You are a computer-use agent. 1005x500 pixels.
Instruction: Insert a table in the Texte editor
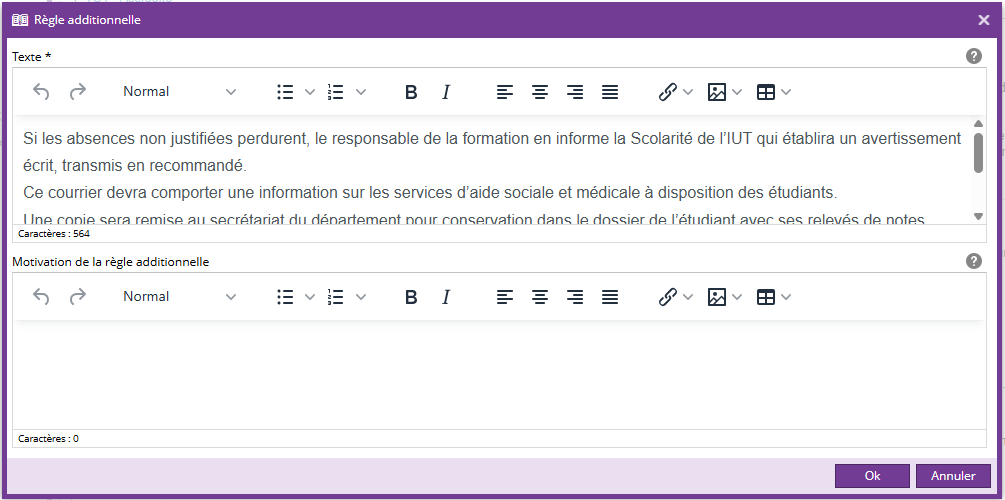(766, 92)
